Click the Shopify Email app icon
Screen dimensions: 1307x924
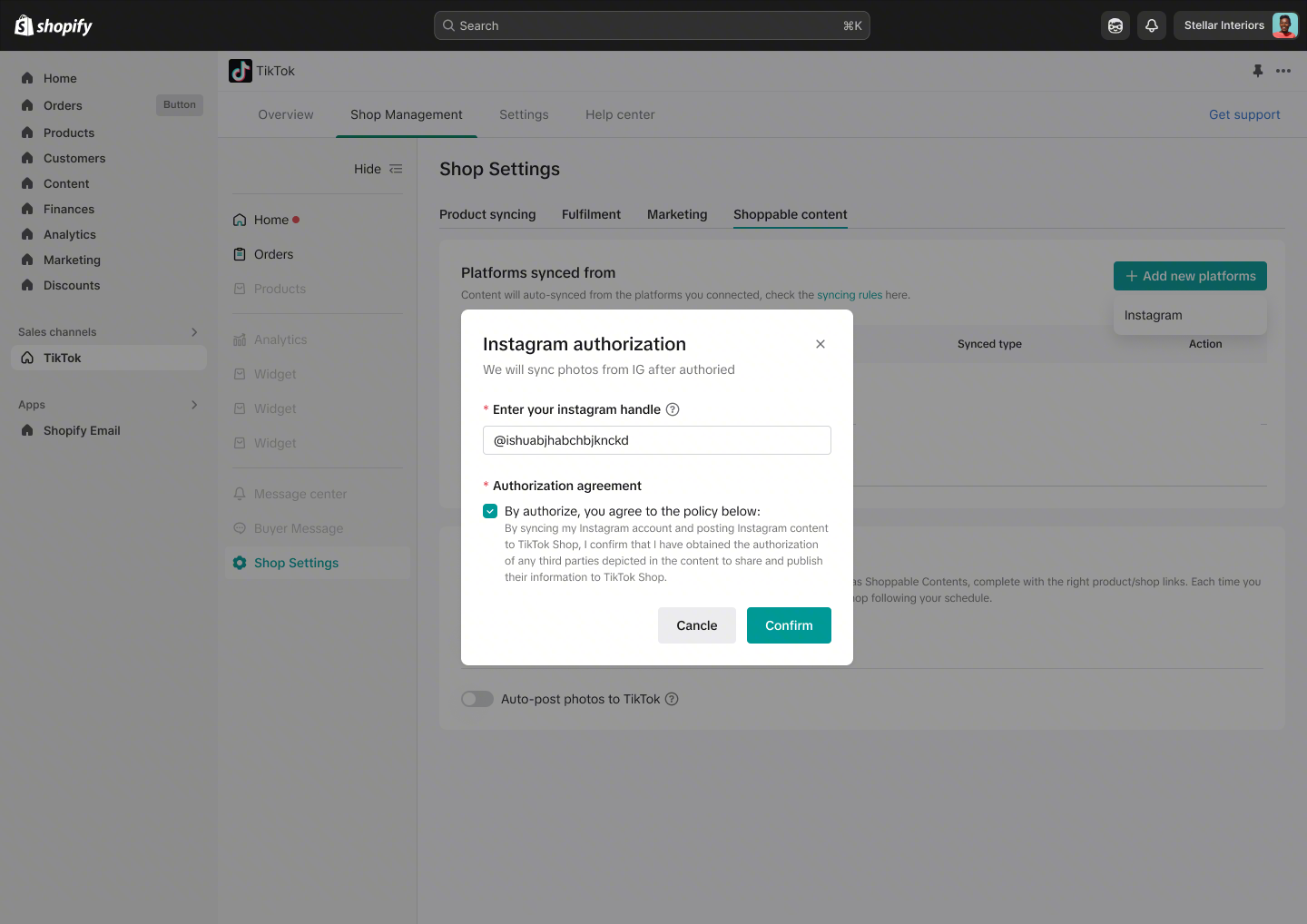[27, 430]
